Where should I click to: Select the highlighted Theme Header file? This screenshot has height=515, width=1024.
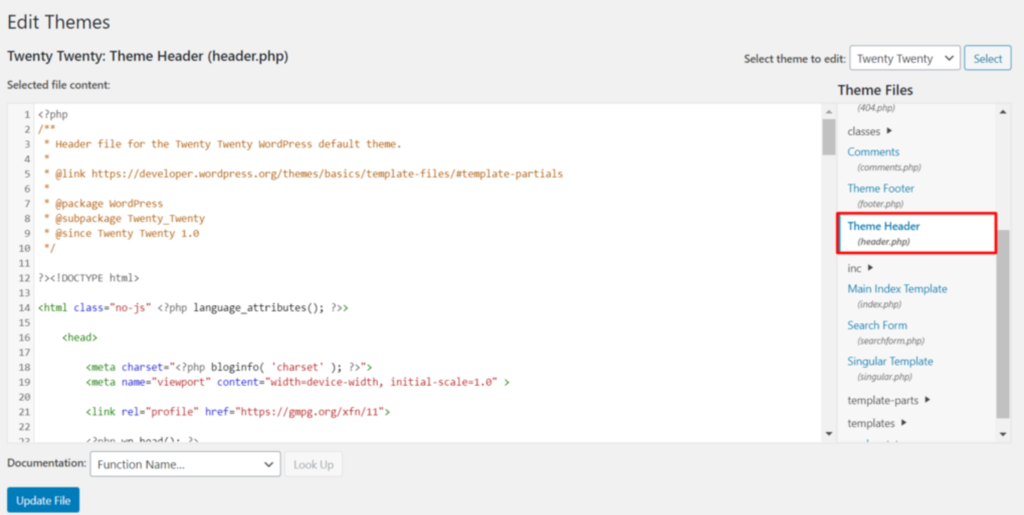[x=883, y=226]
